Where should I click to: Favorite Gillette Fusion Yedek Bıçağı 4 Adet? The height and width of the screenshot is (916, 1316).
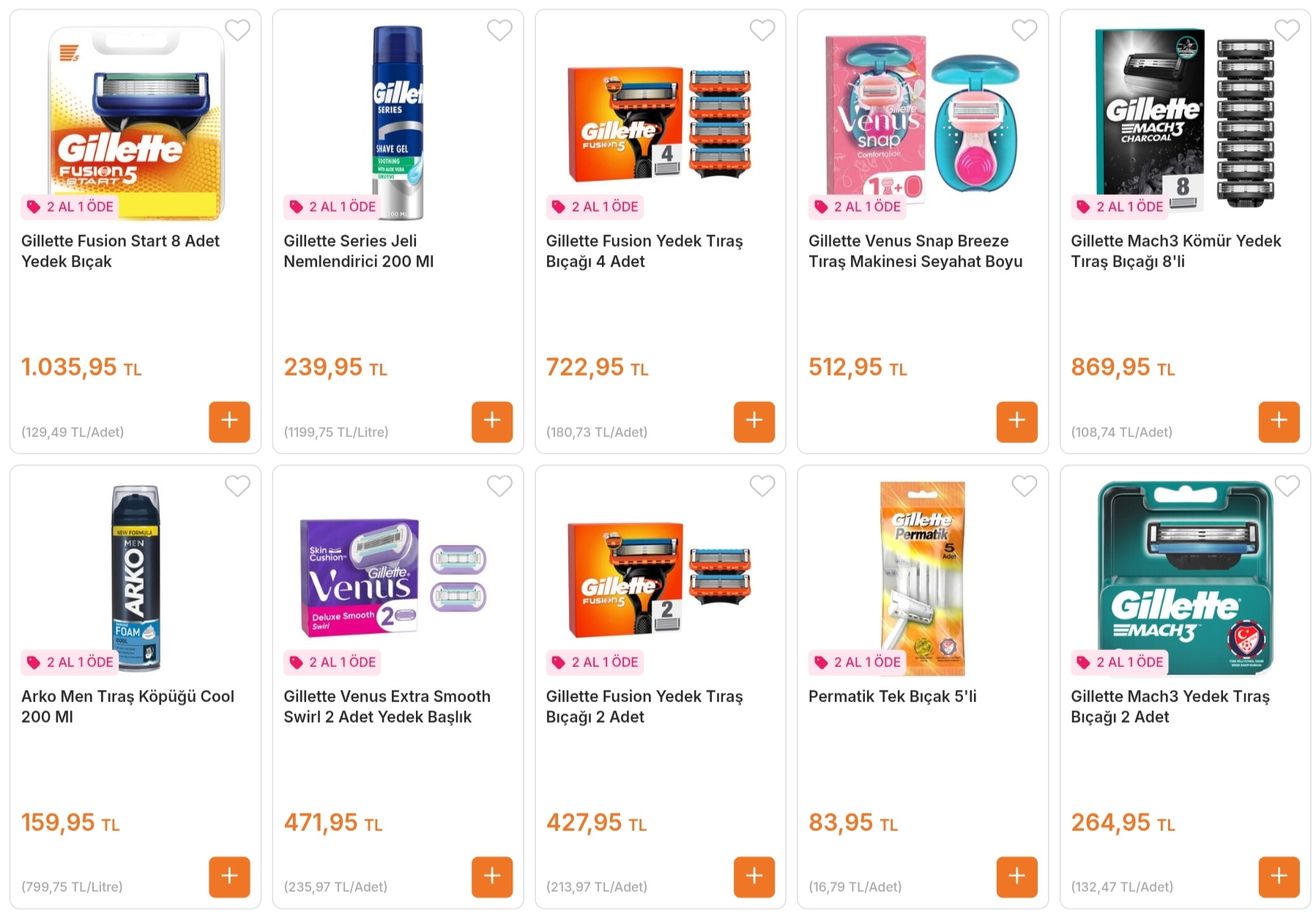(x=762, y=31)
